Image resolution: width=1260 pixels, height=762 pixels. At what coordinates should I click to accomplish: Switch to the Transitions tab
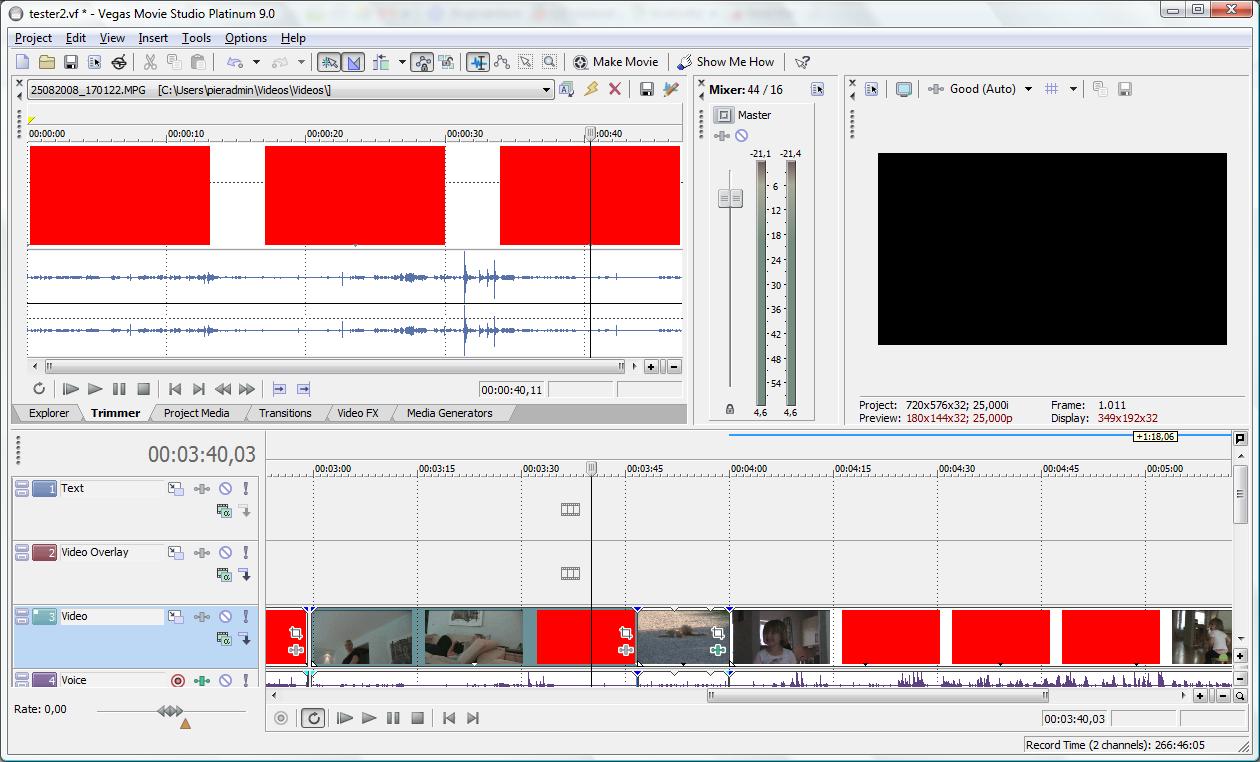285,412
